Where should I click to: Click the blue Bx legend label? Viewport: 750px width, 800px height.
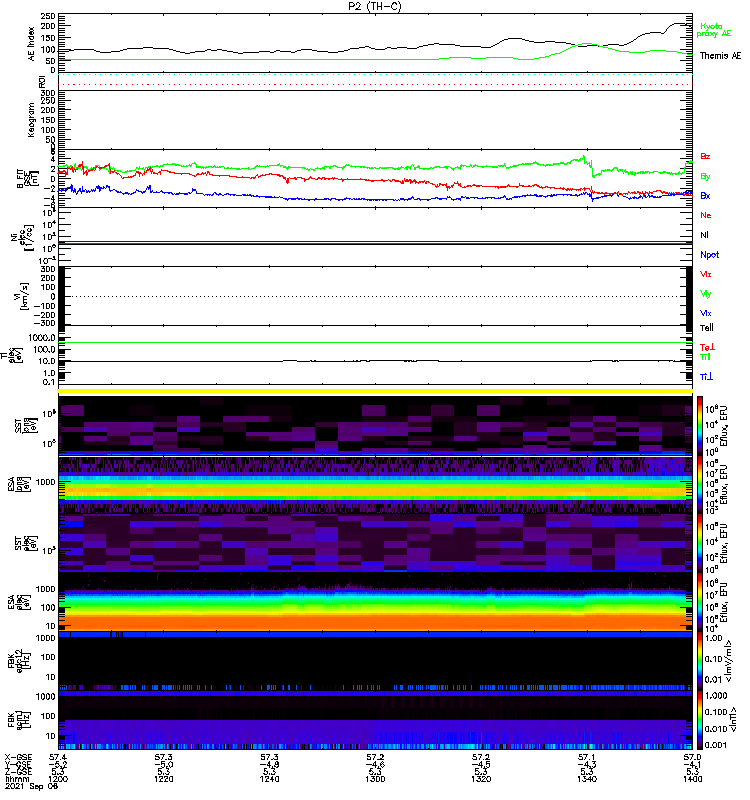[705, 196]
